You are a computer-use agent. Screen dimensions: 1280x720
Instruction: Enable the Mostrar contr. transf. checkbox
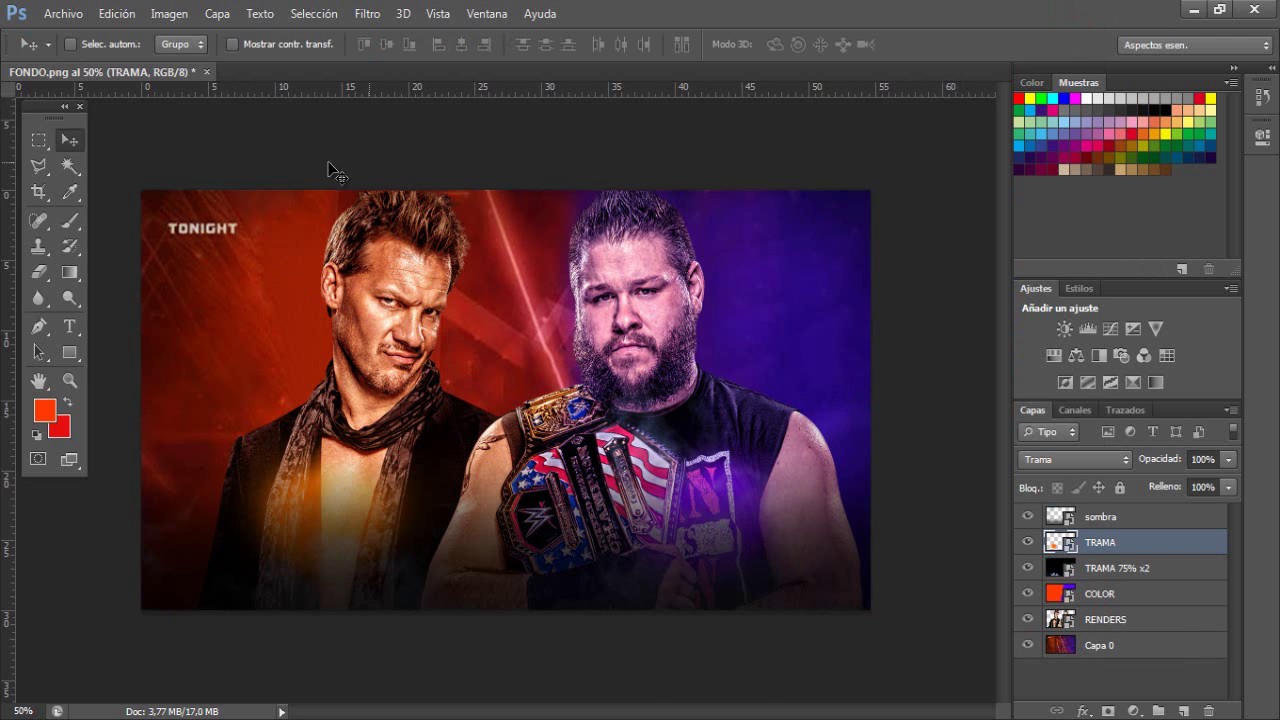click(x=232, y=44)
